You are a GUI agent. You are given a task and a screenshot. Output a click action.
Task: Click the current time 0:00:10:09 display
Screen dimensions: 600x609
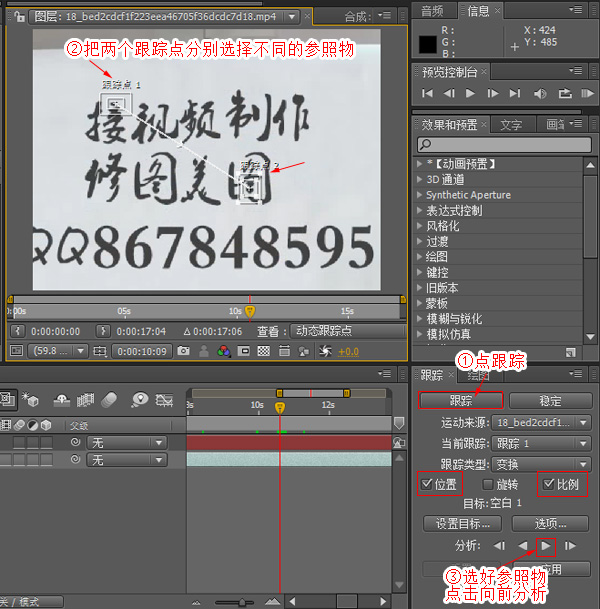coord(142,351)
